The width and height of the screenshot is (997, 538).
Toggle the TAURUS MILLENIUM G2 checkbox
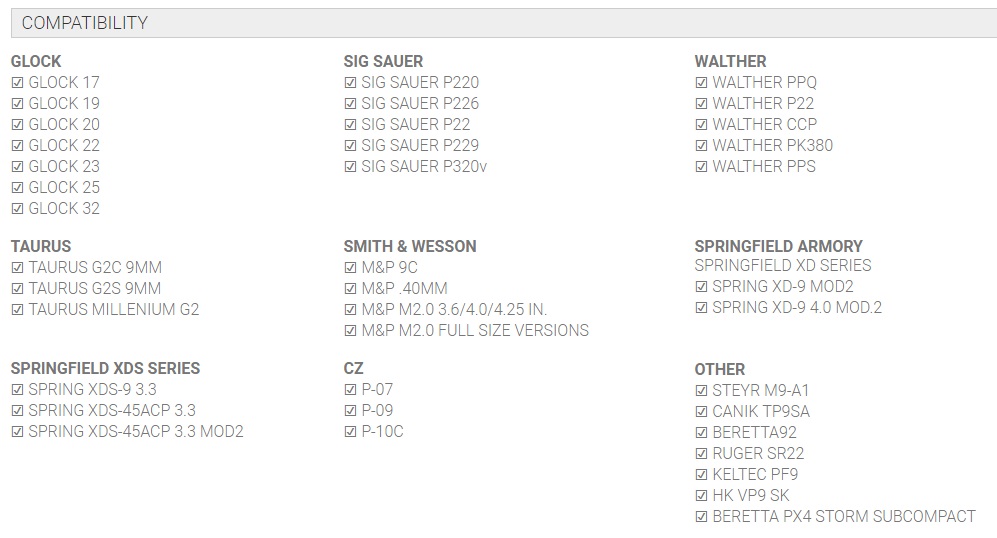pyautogui.click(x=17, y=310)
